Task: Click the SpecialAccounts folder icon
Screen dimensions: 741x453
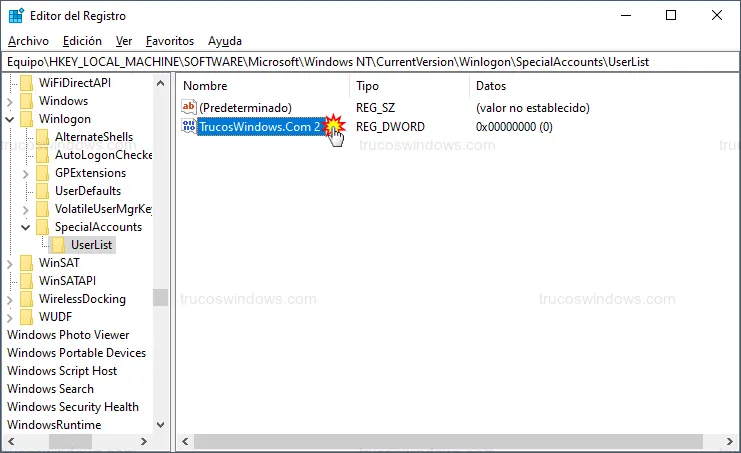Action: point(43,227)
